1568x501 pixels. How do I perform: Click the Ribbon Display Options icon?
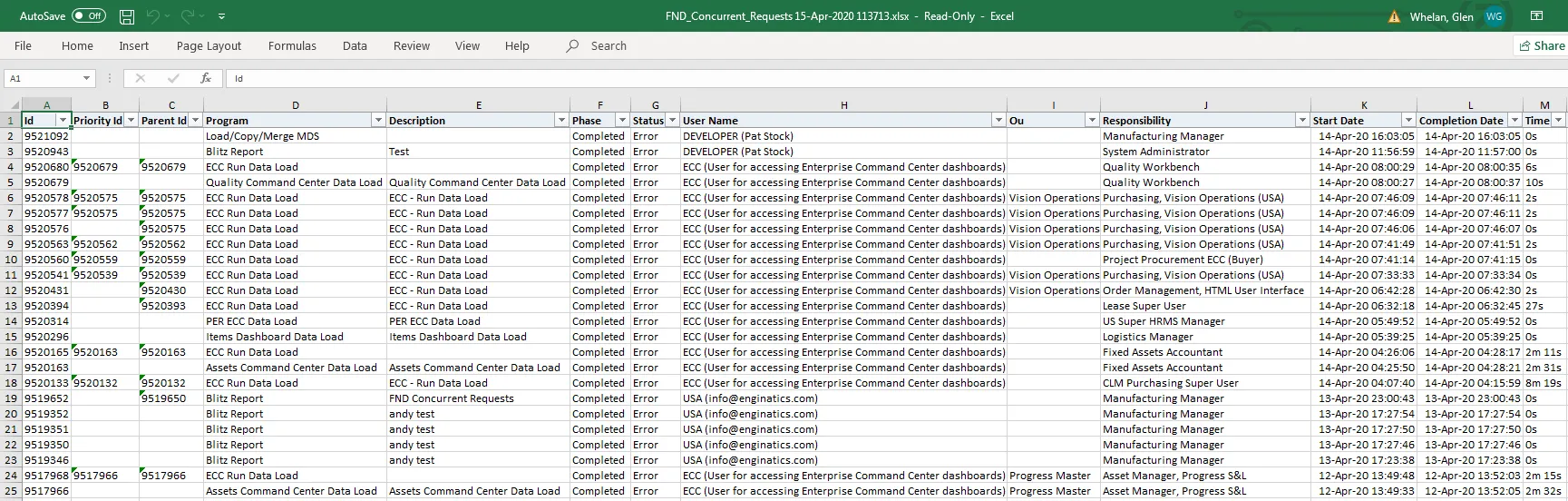coord(1536,16)
